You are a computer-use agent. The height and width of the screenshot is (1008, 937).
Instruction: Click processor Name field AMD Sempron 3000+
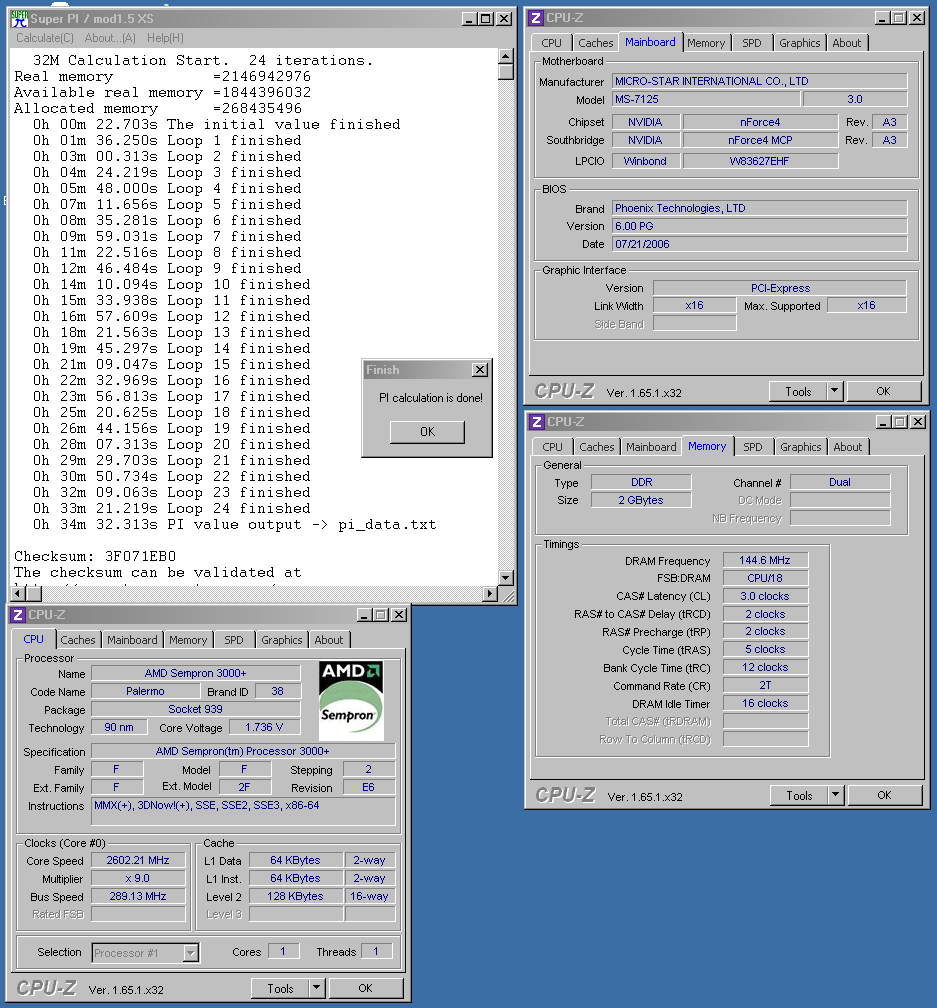coord(195,673)
